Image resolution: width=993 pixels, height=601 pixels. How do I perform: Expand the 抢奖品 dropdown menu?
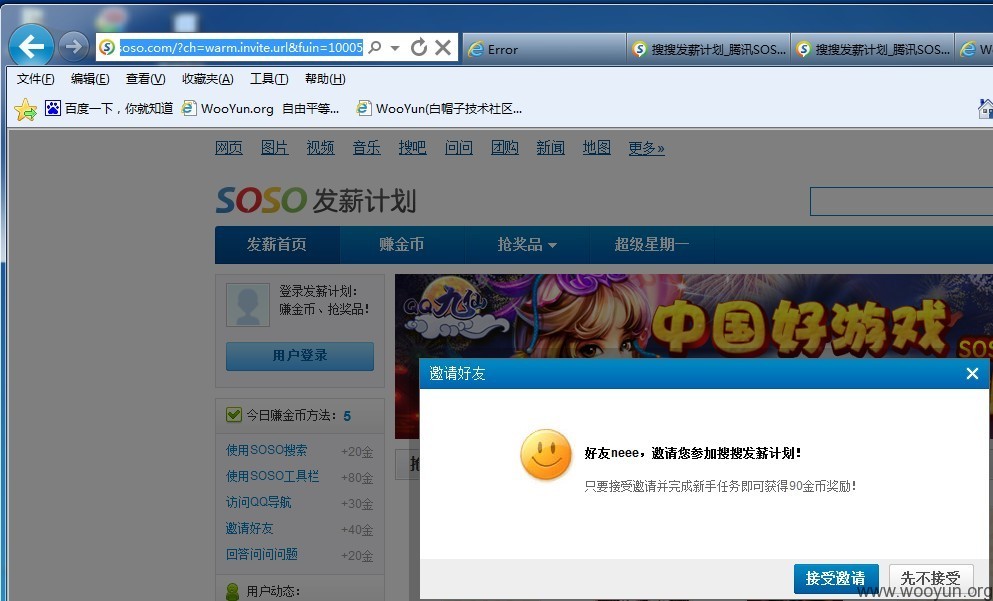527,244
